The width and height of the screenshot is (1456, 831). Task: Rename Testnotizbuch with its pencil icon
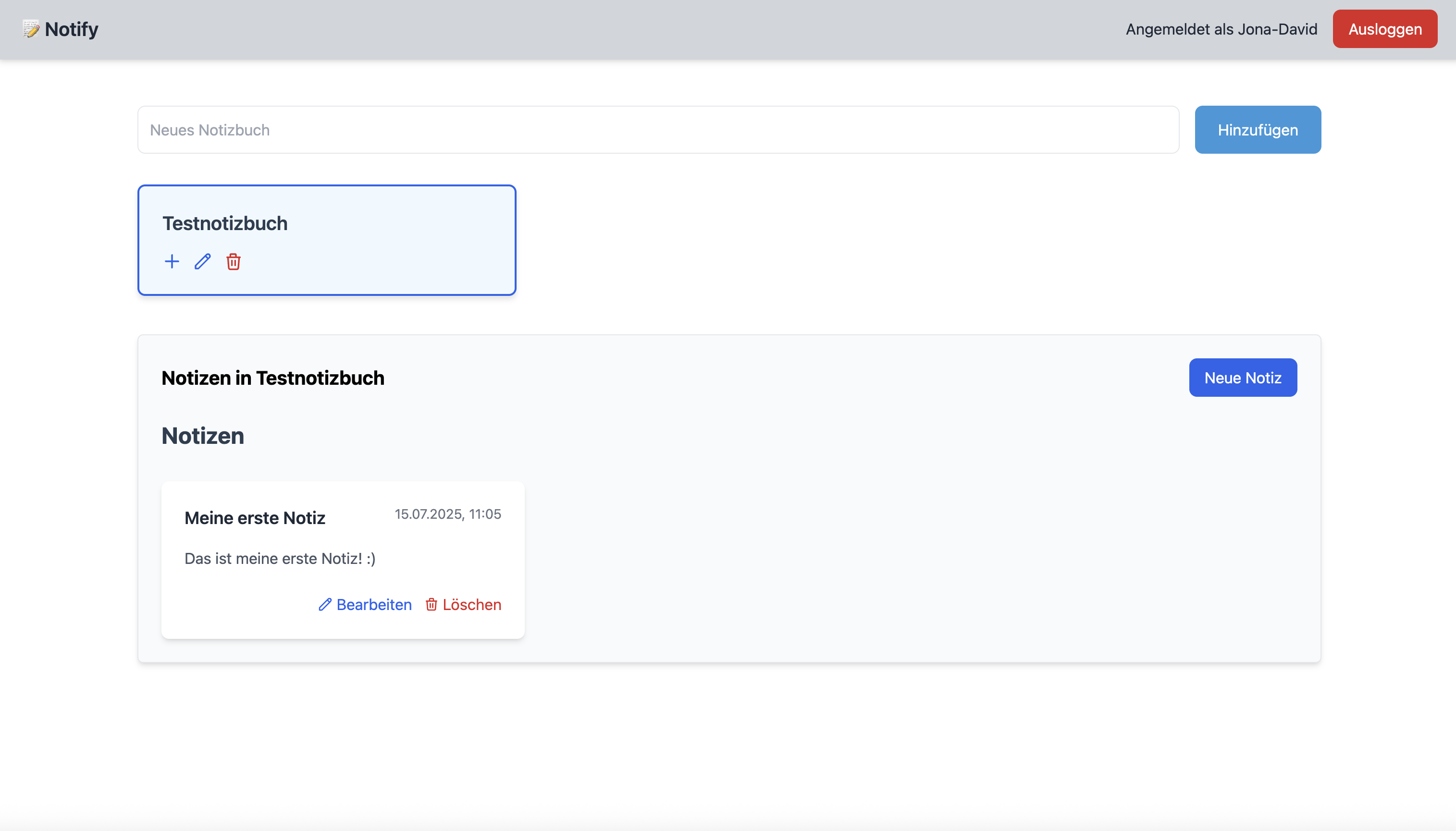tap(203, 262)
